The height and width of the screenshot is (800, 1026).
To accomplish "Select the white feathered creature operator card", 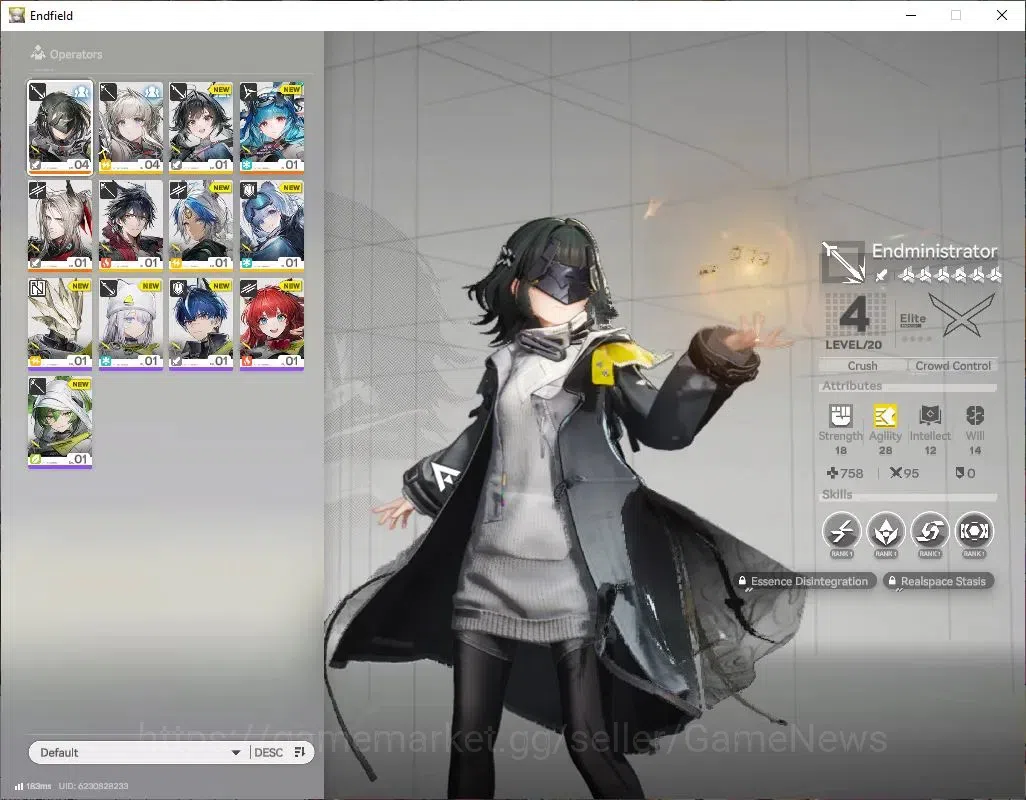I will pos(60,324).
